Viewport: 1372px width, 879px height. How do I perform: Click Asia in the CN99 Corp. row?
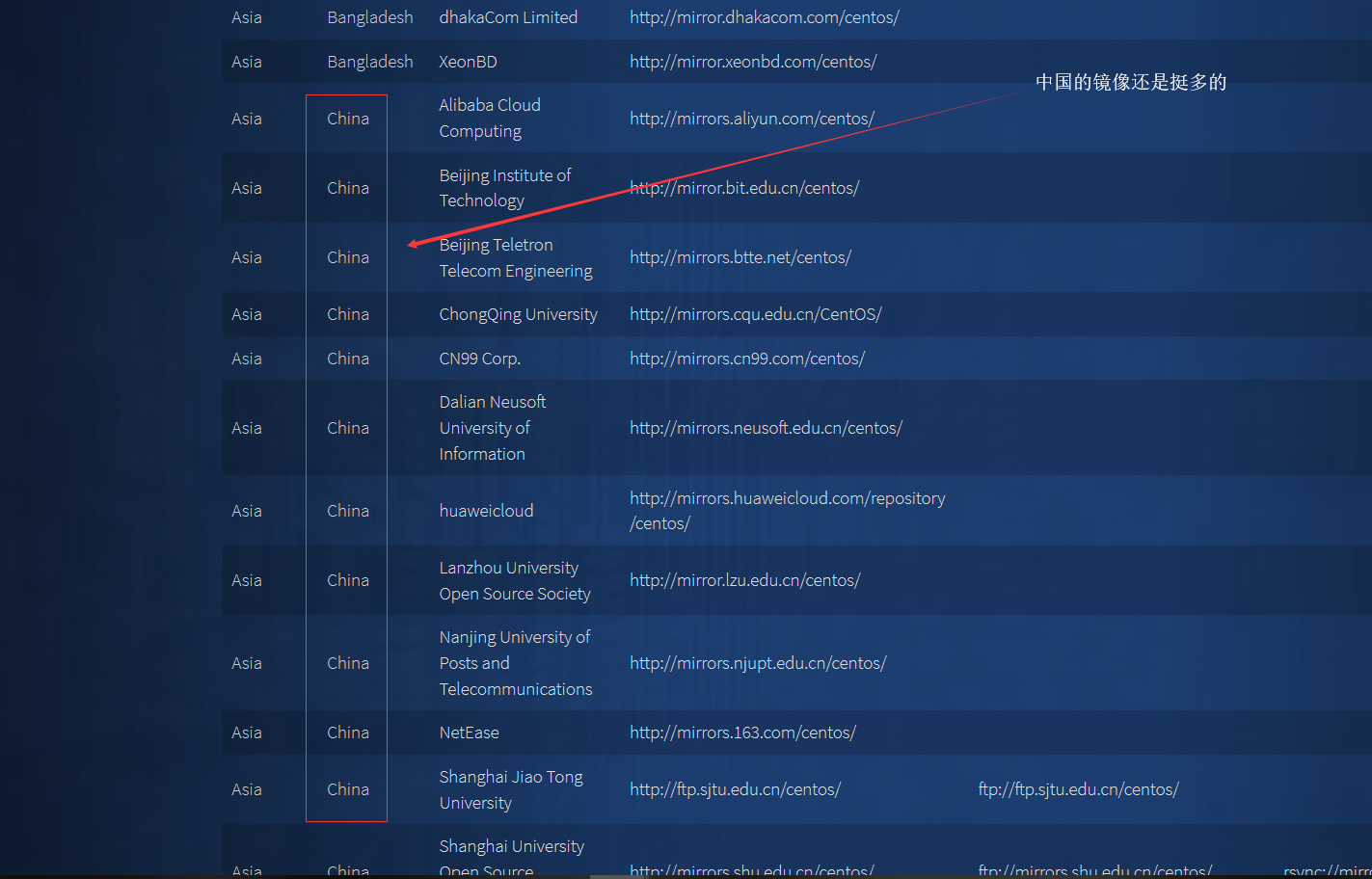(x=247, y=359)
